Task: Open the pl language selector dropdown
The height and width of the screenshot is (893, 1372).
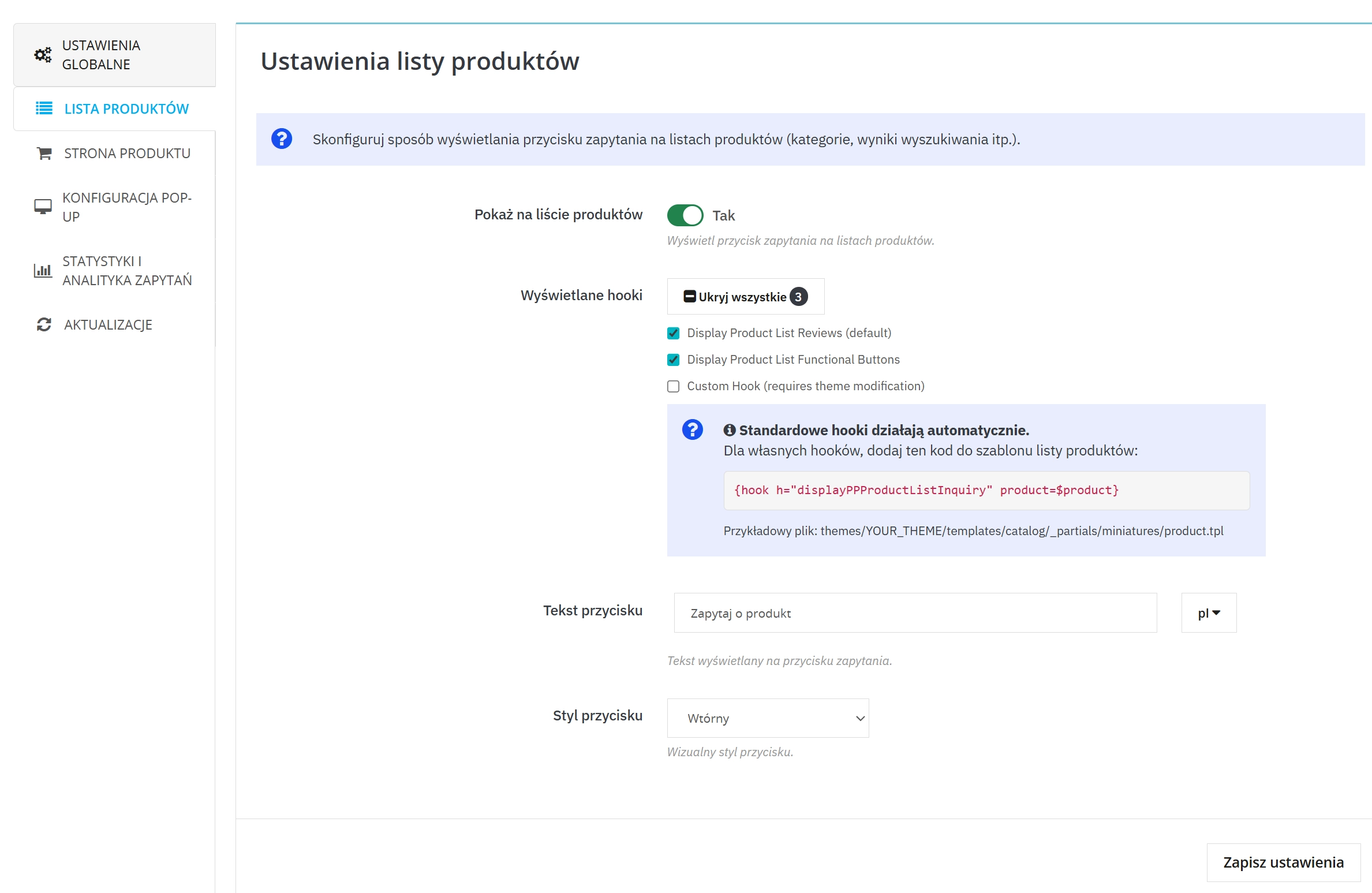Action: tap(1208, 613)
